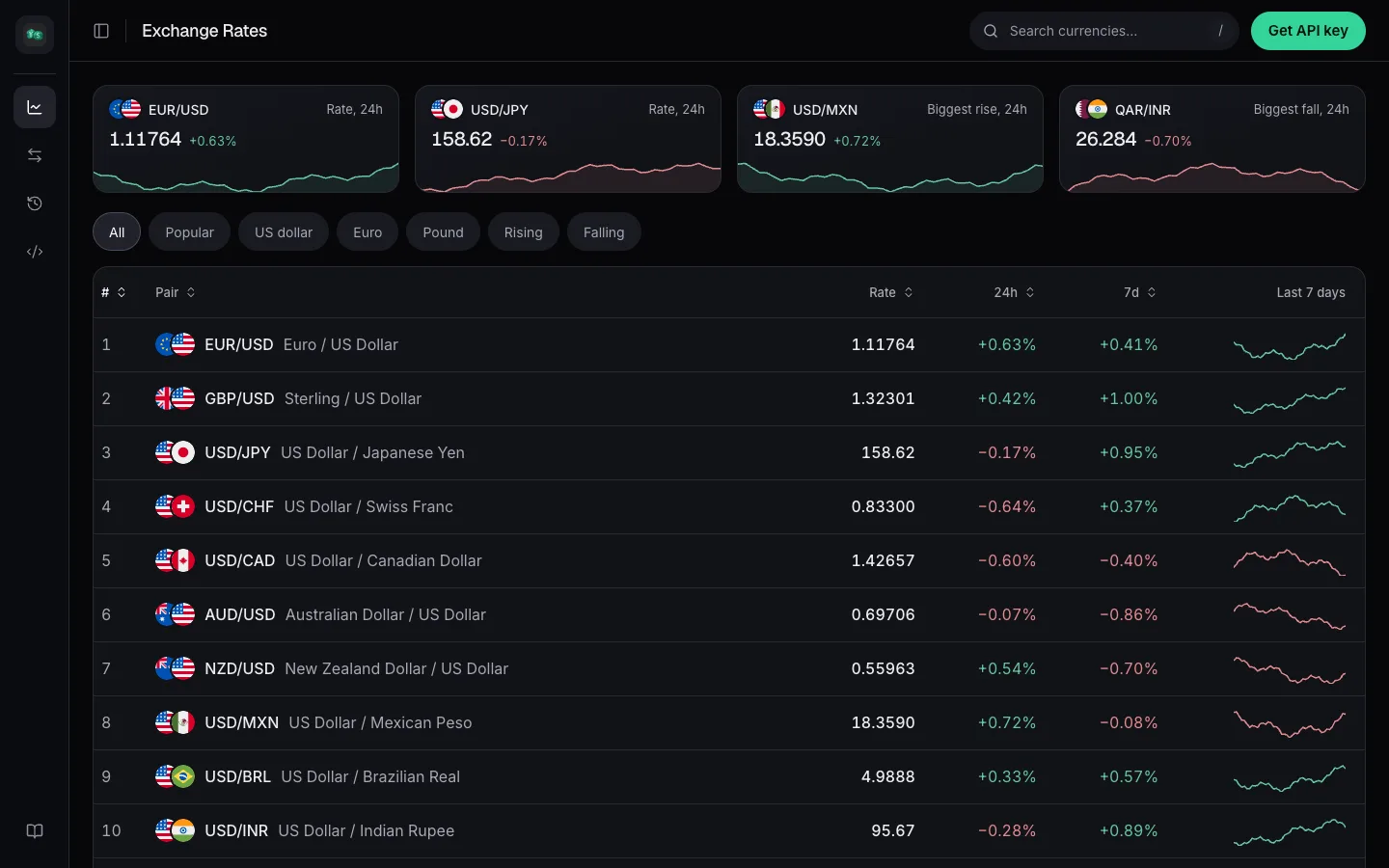Click the USD/BRL flag pair icon
The height and width of the screenshot is (868, 1389).
176,776
